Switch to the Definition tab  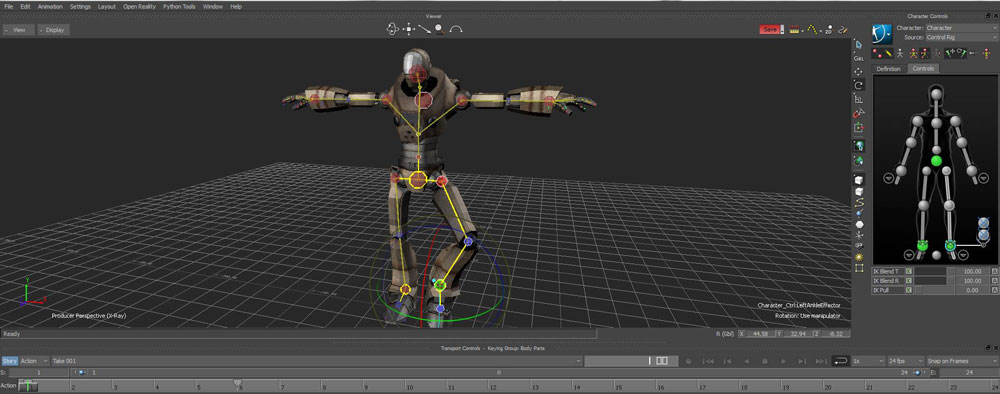[888, 68]
